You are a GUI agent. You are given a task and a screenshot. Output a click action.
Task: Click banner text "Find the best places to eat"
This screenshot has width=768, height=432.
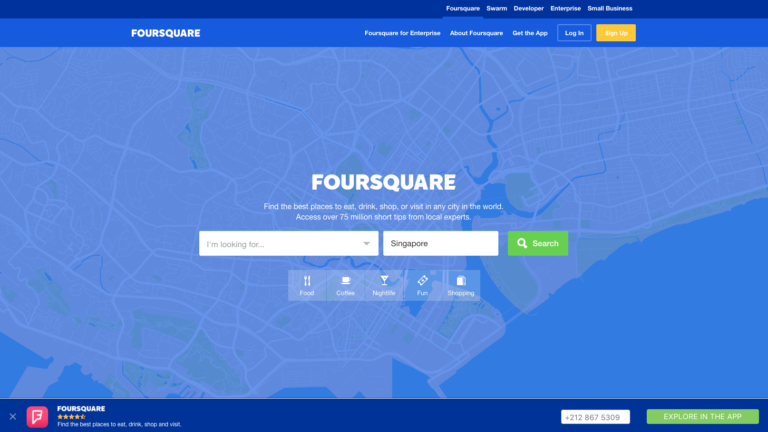pyautogui.click(x=119, y=424)
